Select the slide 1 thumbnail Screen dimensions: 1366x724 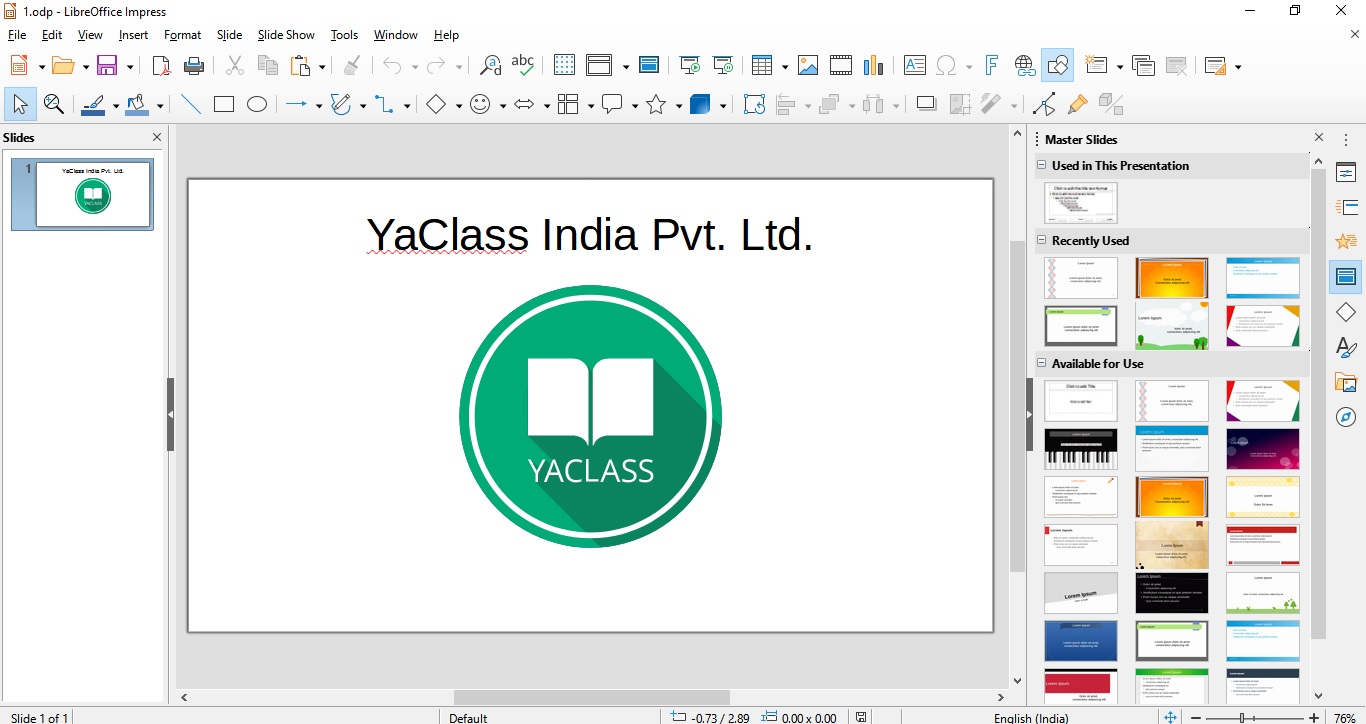click(x=93, y=195)
